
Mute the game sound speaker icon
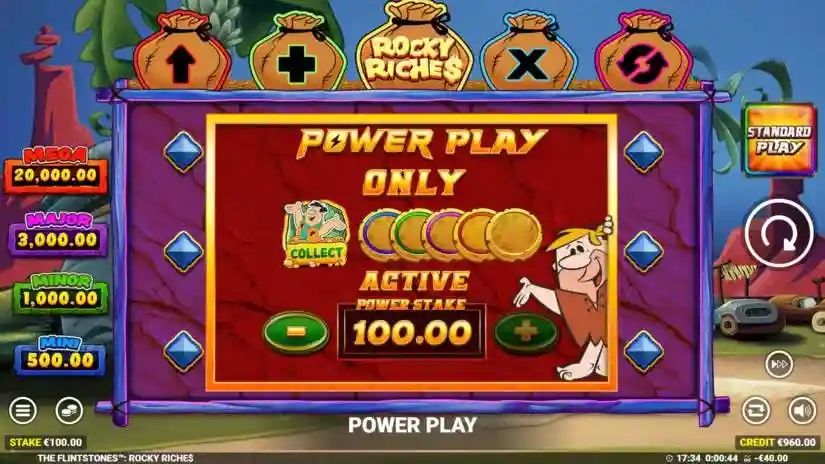pyautogui.click(x=802, y=410)
